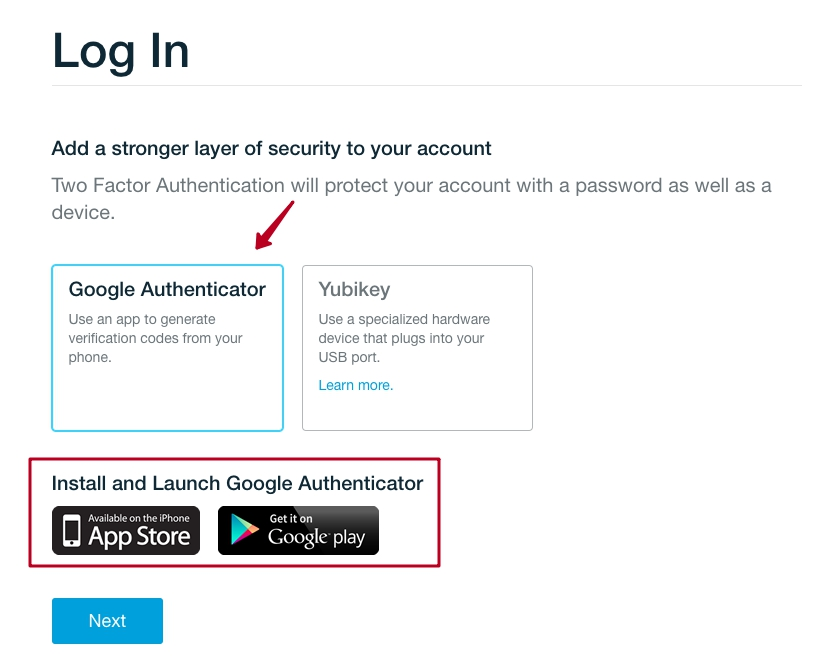Click the 'App Store' wordmark on the black badge
Screen dimensions: 824x662
[140, 537]
